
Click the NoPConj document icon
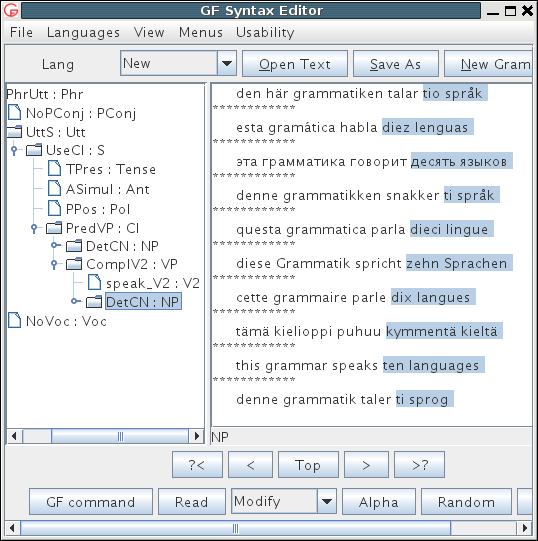pos(14,112)
